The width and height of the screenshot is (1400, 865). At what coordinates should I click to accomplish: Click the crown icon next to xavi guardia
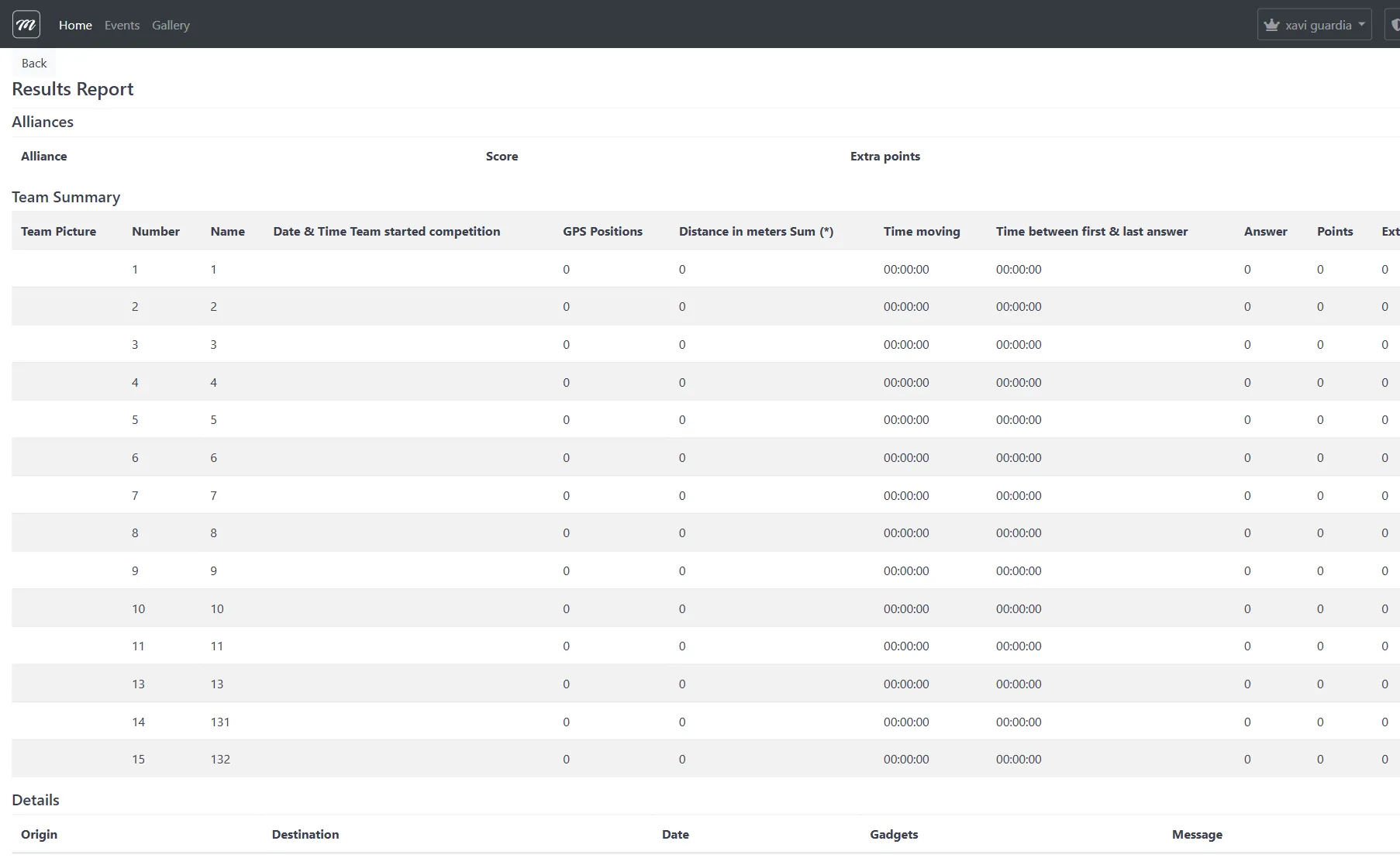tap(1271, 24)
